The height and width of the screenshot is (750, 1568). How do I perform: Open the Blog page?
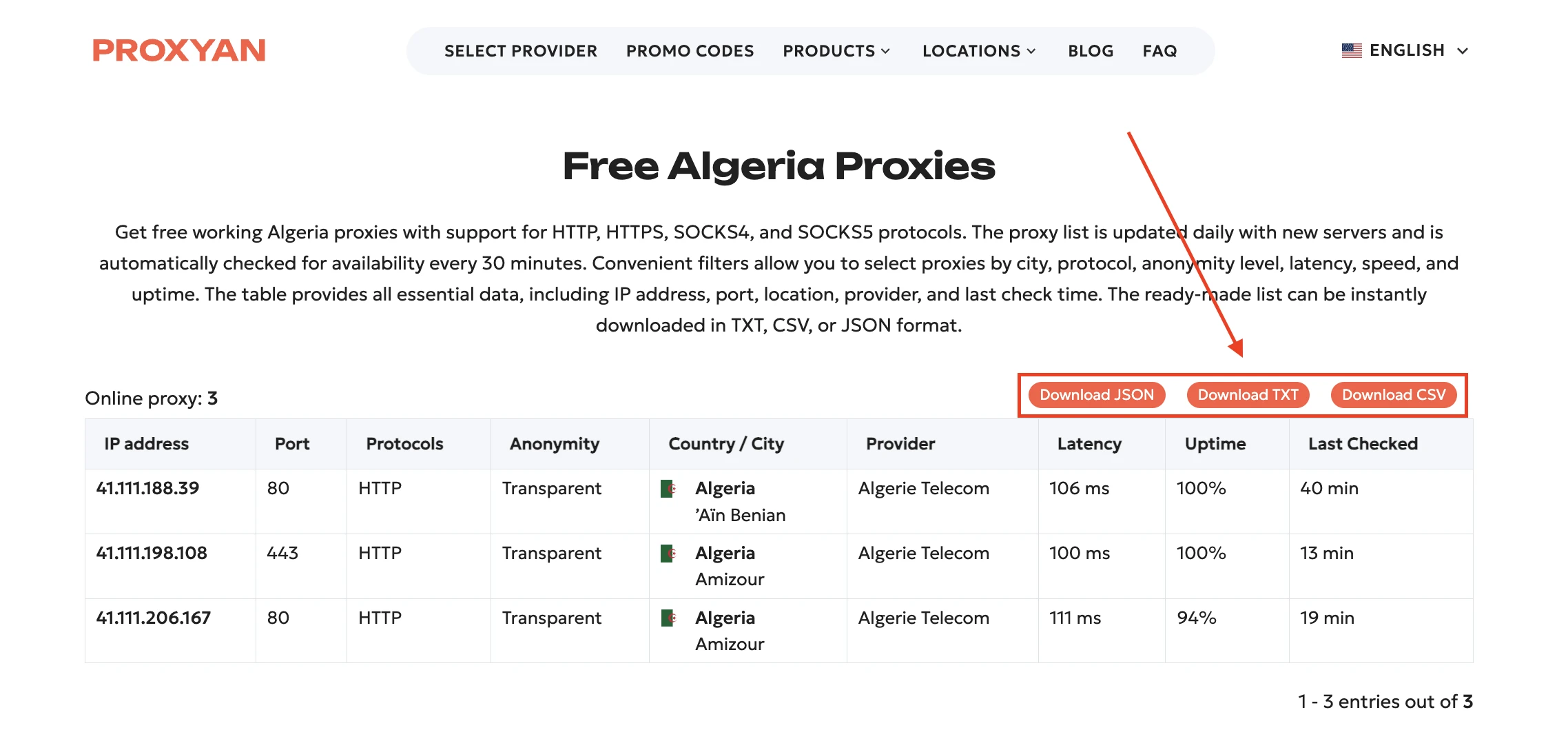point(1091,51)
